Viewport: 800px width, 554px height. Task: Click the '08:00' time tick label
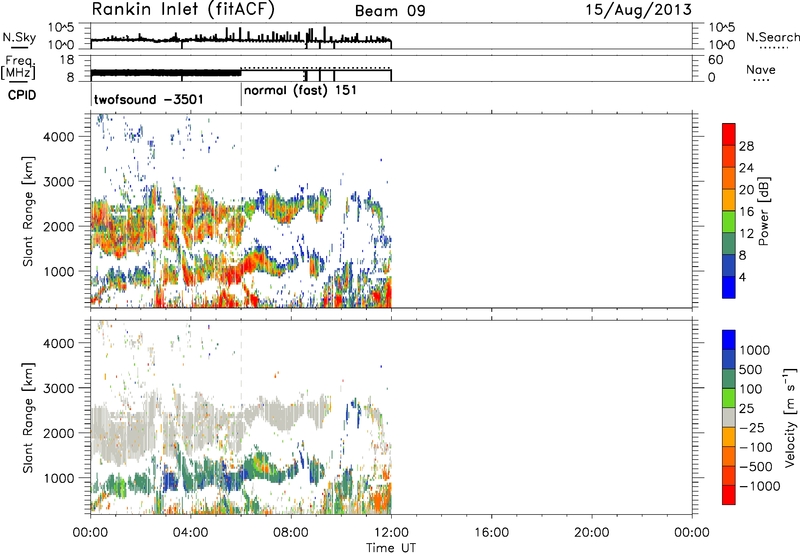[291, 533]
